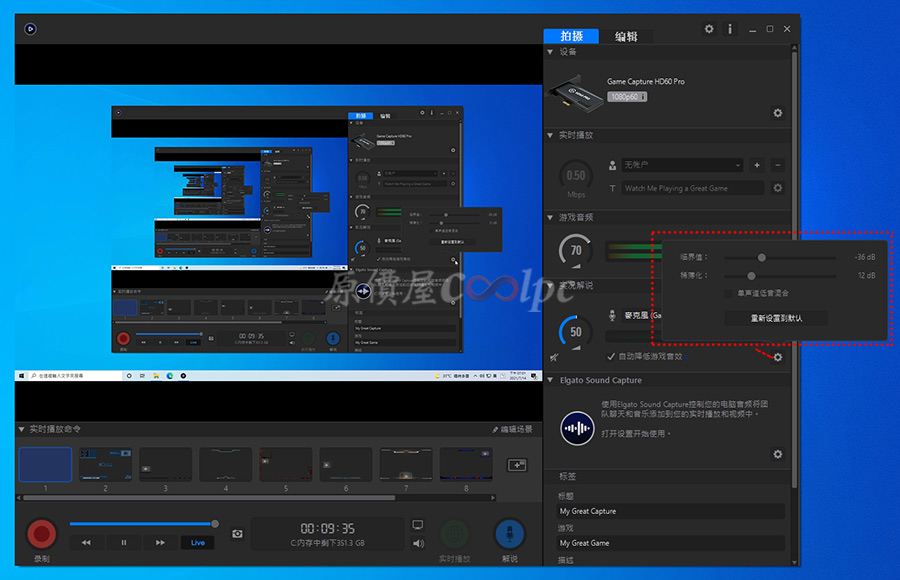Viewport: 900px width, 580px height.
Task: Click the My Great Capture title field
Action: click(672, 511)
